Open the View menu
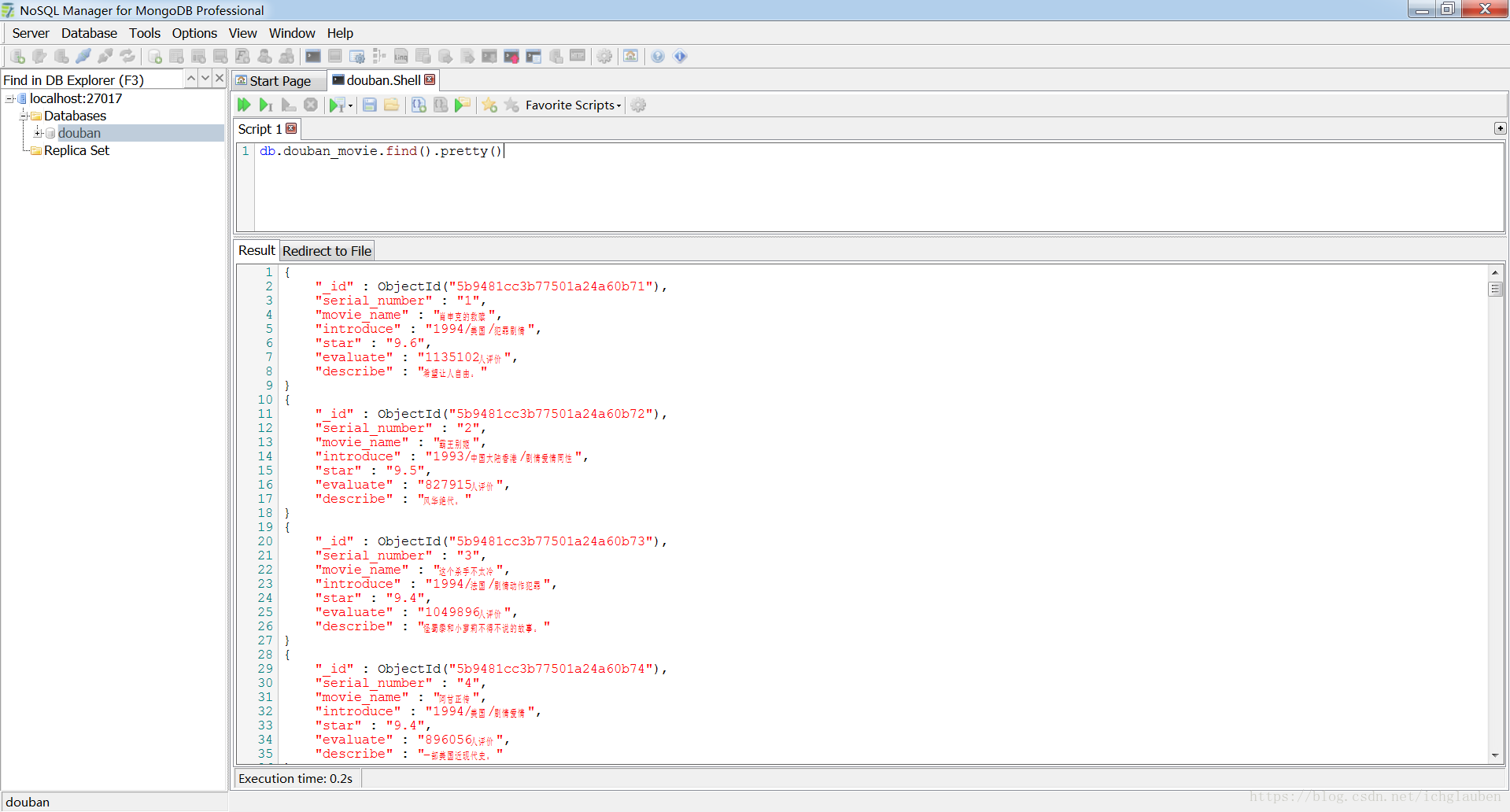1510x812 pixels. pyautogui.click(x=242, y=33)
